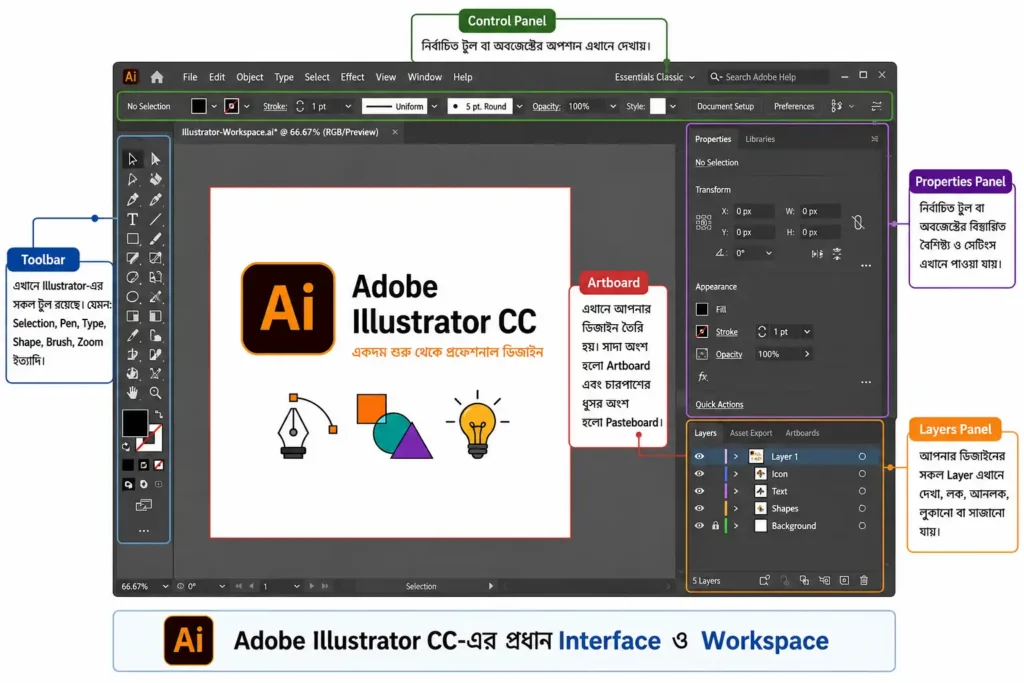The image size is (1024, 683).
Task: Click the Stroke link in Properties panel
Action: [726, 332]
